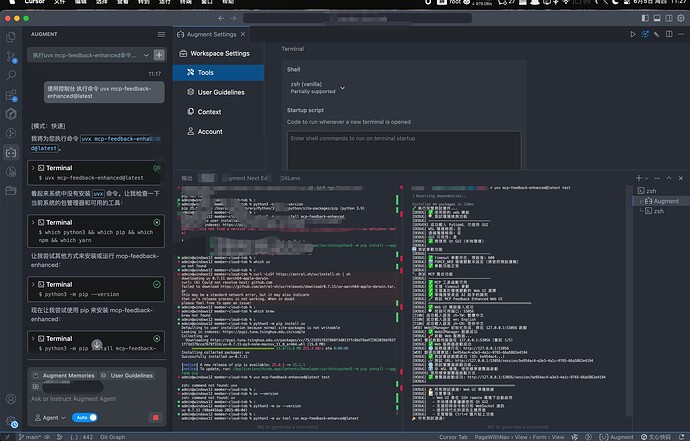Start a new chat with plus button
690x441 pixels.
pyautogui.click(x=159, y=55)
